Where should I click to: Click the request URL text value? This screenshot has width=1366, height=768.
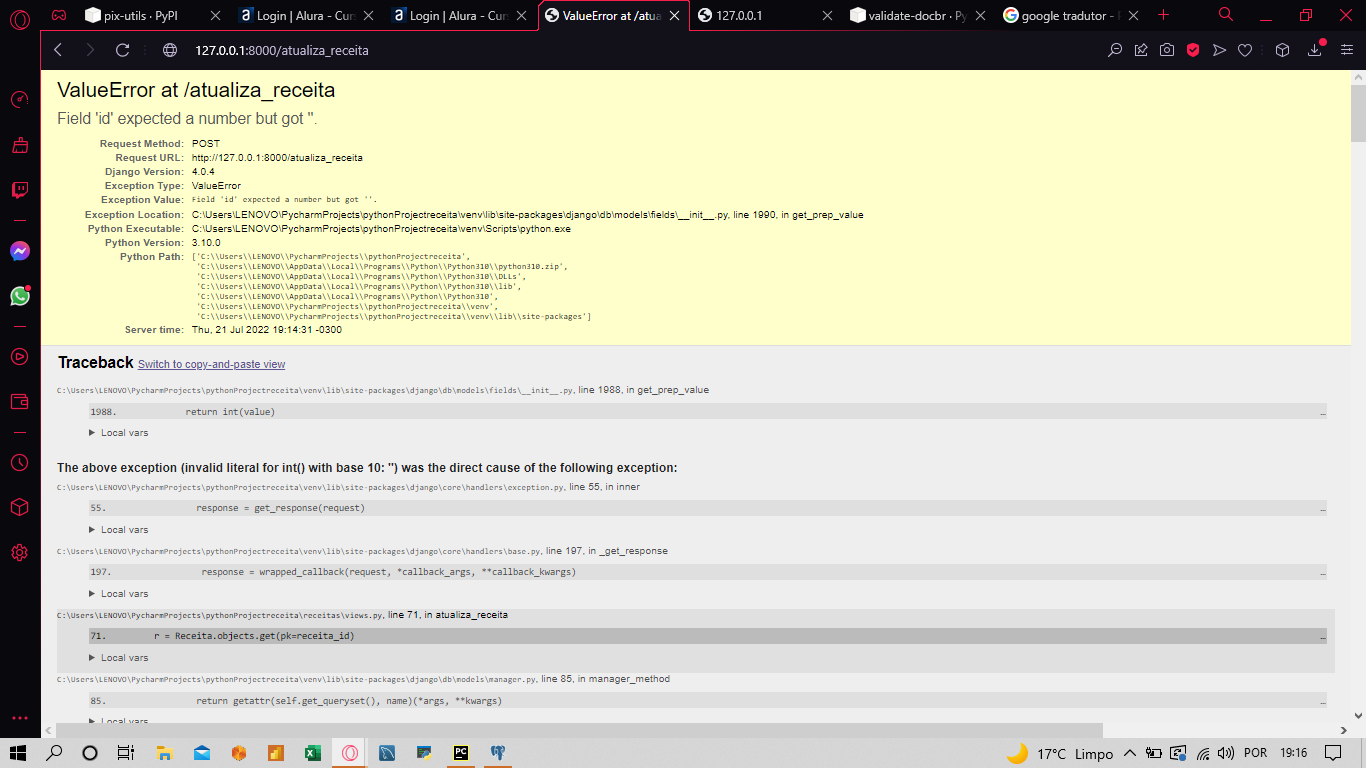pos(277,158)
